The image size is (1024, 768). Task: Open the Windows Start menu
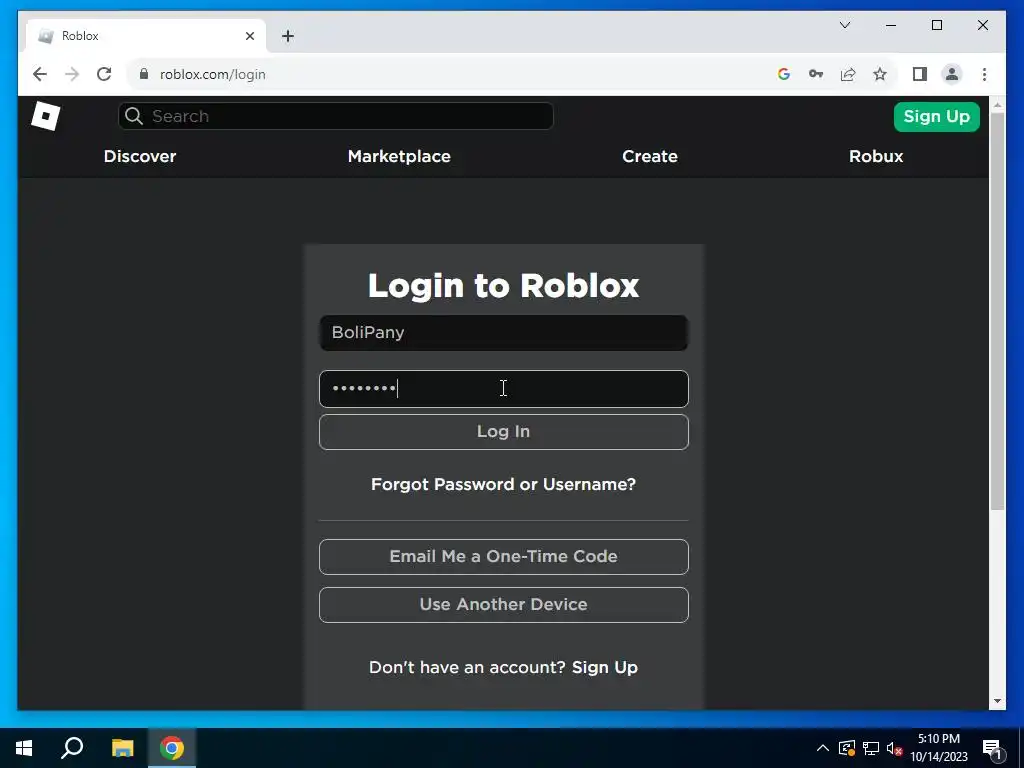24,748
